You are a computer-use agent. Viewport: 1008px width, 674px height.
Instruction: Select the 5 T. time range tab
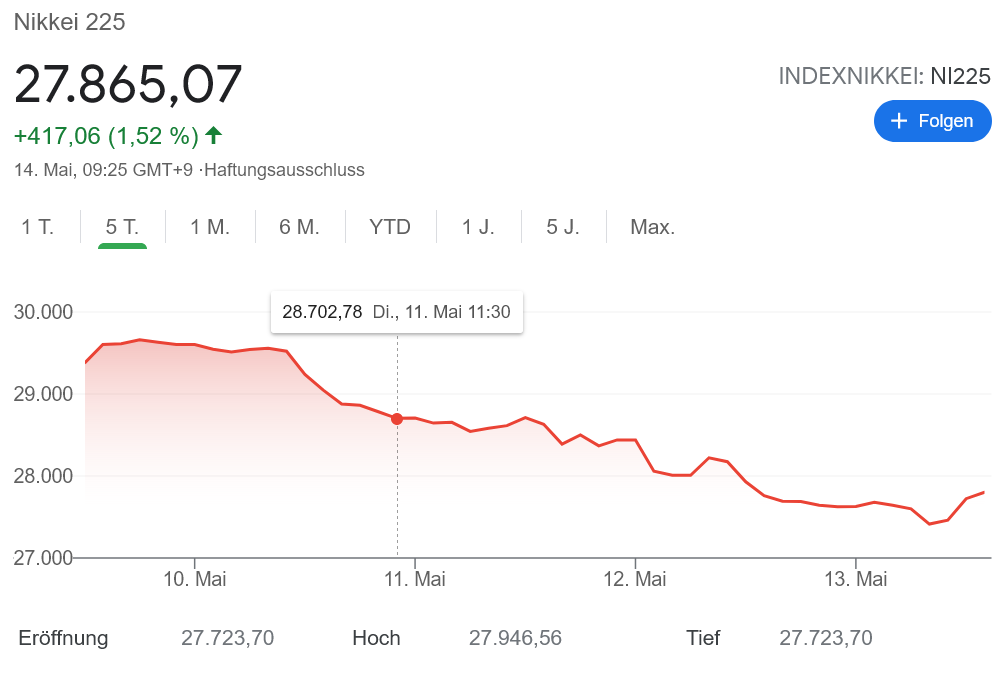point(122,227)
